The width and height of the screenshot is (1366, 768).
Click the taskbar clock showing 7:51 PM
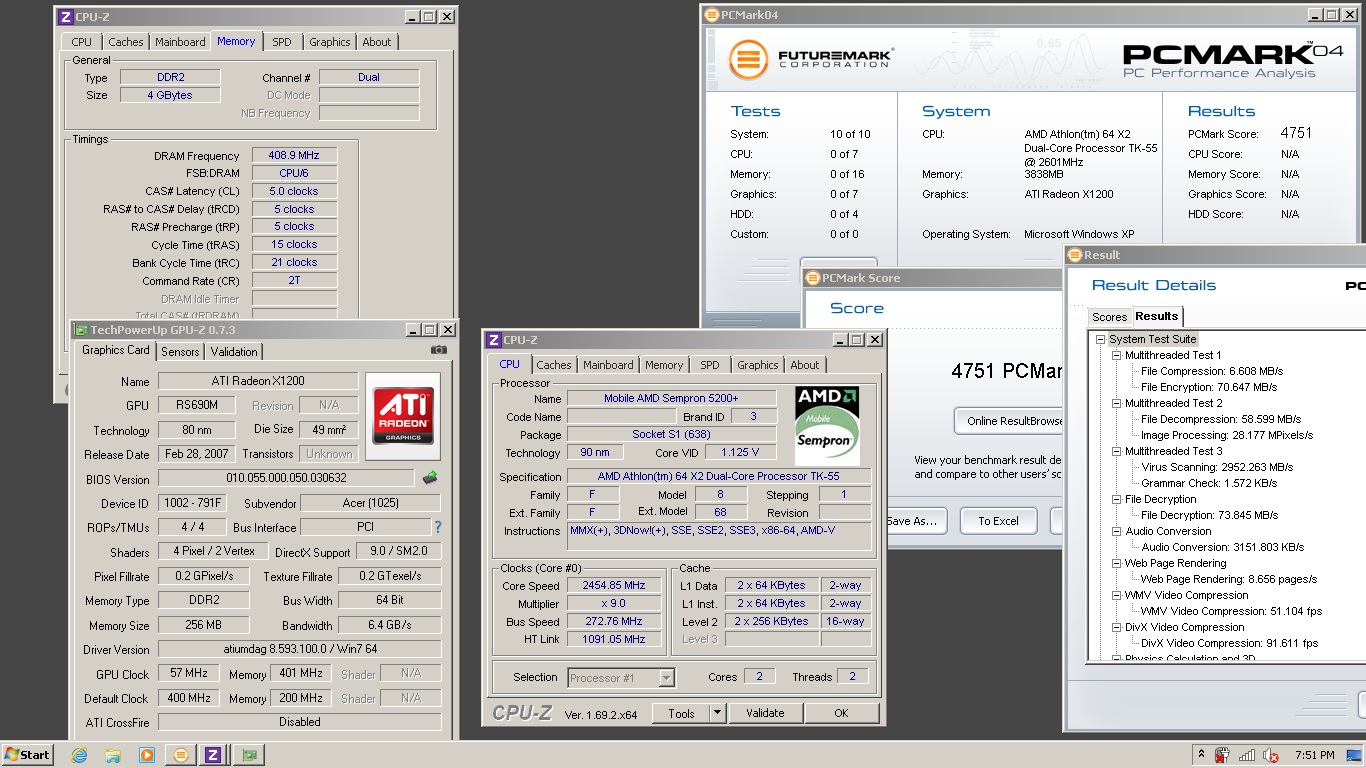tap(1314, 755)
